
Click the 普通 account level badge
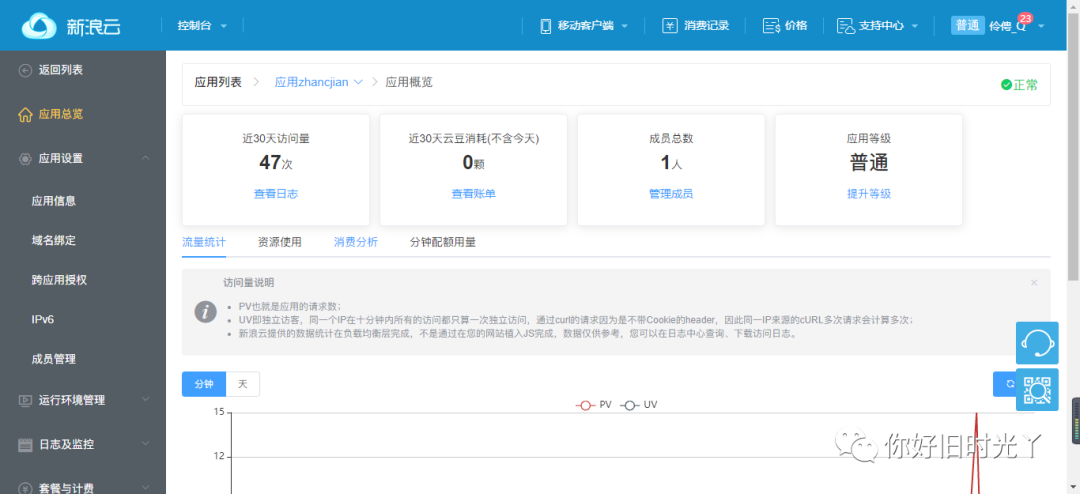click(968, 25)
